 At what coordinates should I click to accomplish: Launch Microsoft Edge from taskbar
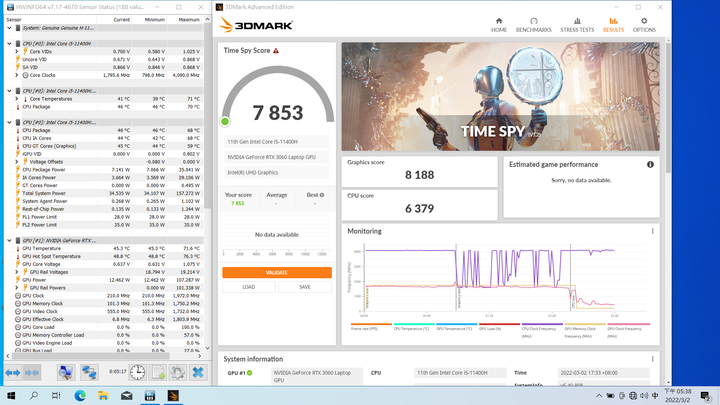pos(80,395)
